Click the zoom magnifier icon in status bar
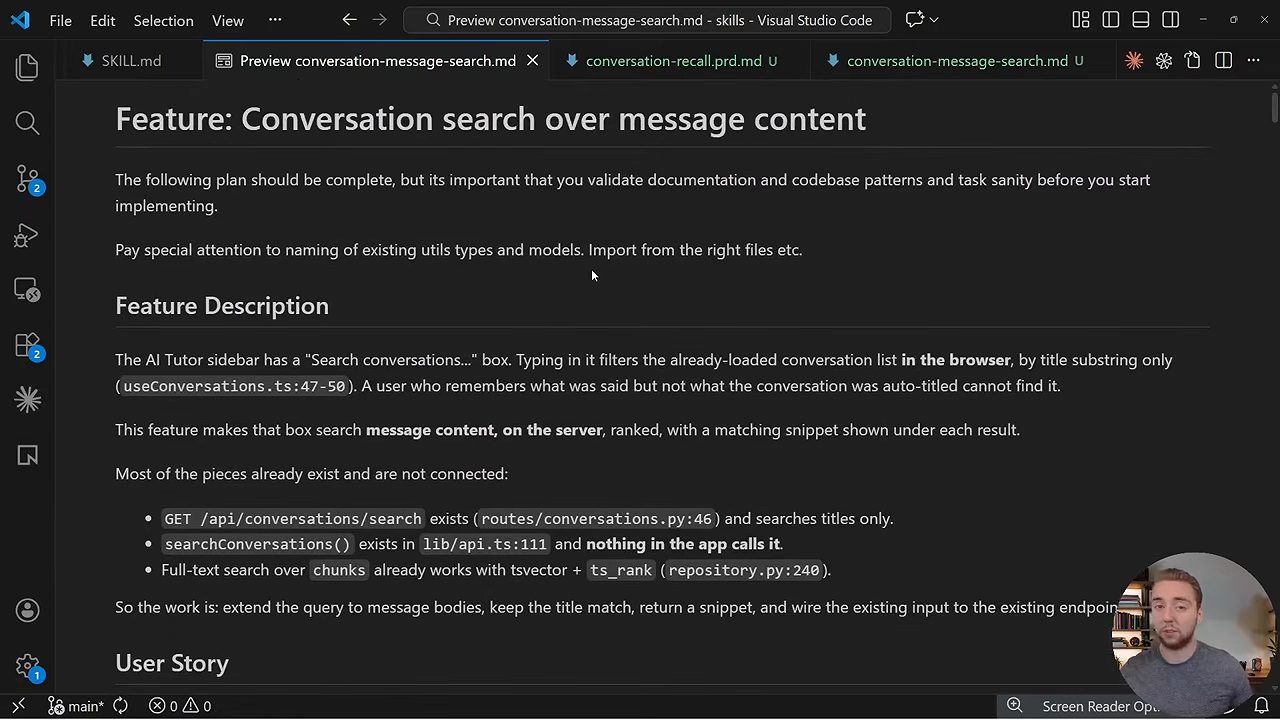This screenshot has height=720, width=1280. (x=1014, y=706)
